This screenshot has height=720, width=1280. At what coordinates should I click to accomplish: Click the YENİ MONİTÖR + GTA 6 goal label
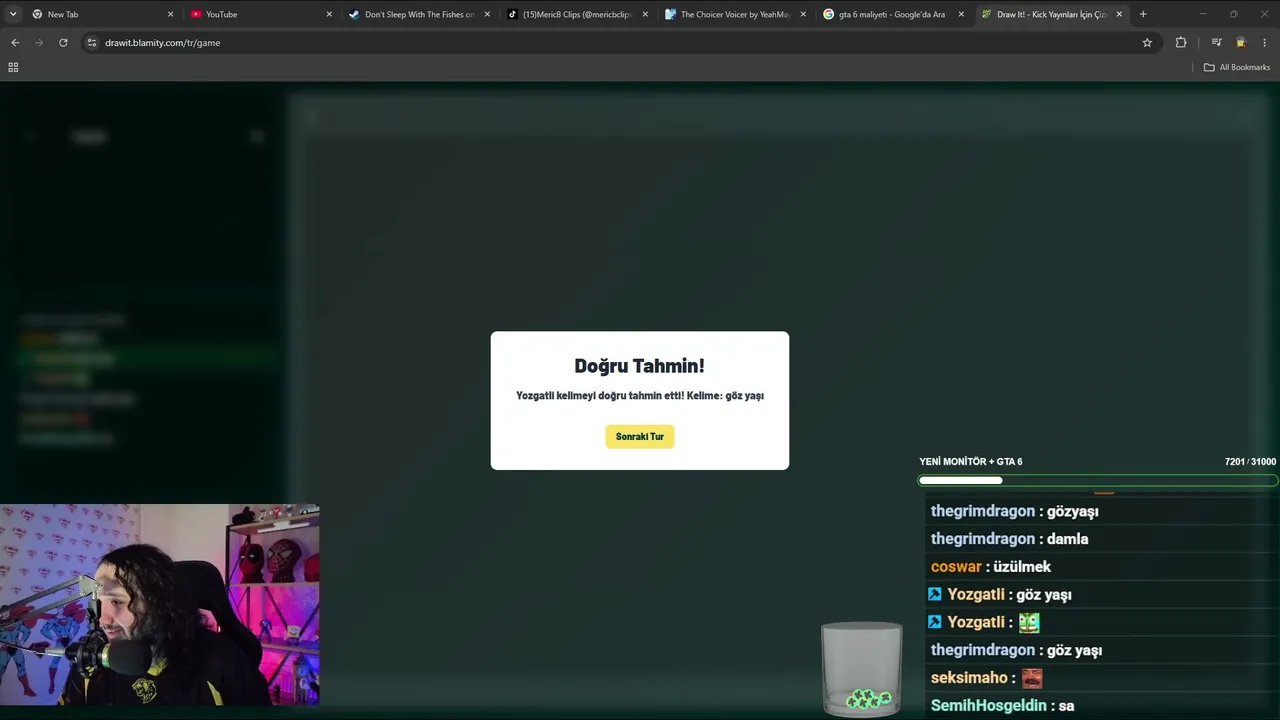click(x=970, y=461)
